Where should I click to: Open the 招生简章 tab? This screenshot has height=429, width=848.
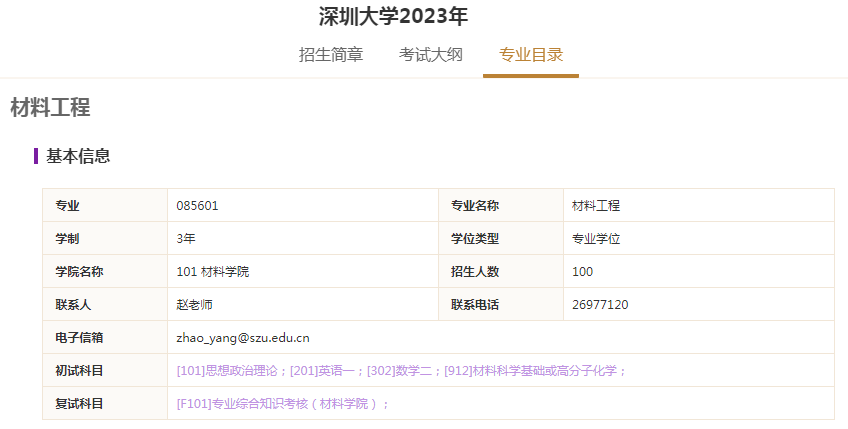pos(330,55)
